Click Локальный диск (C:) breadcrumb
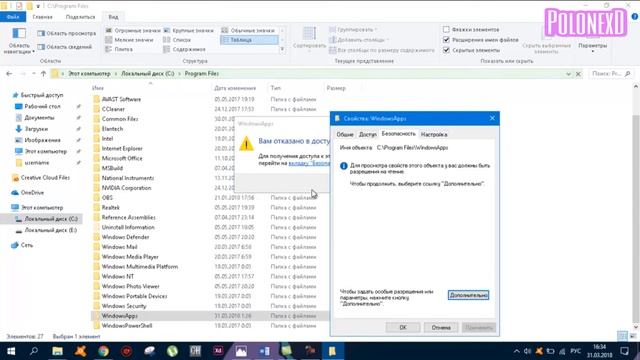 click(x=147, y=74)
